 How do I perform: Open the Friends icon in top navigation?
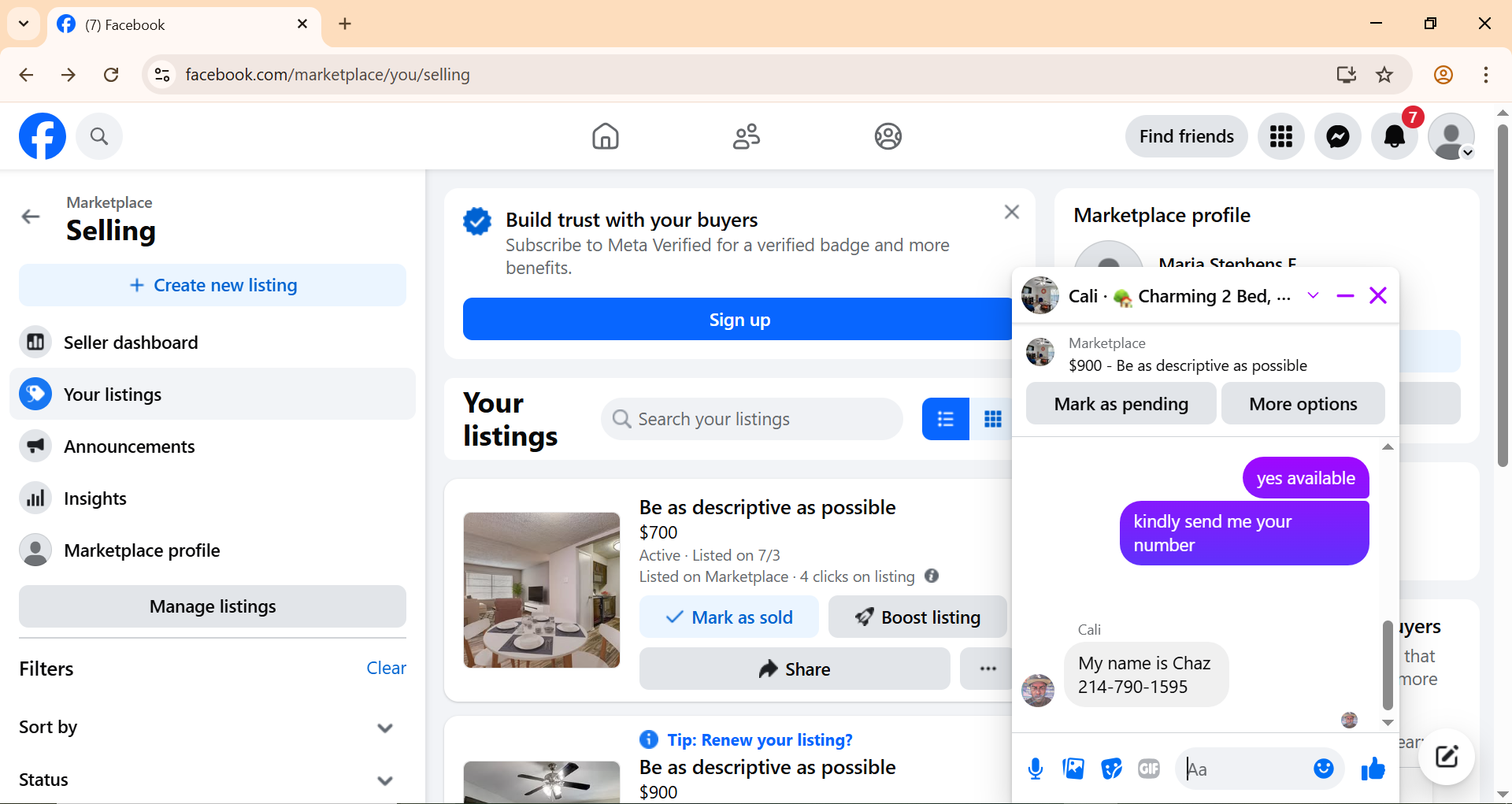[x=747, y=136]
